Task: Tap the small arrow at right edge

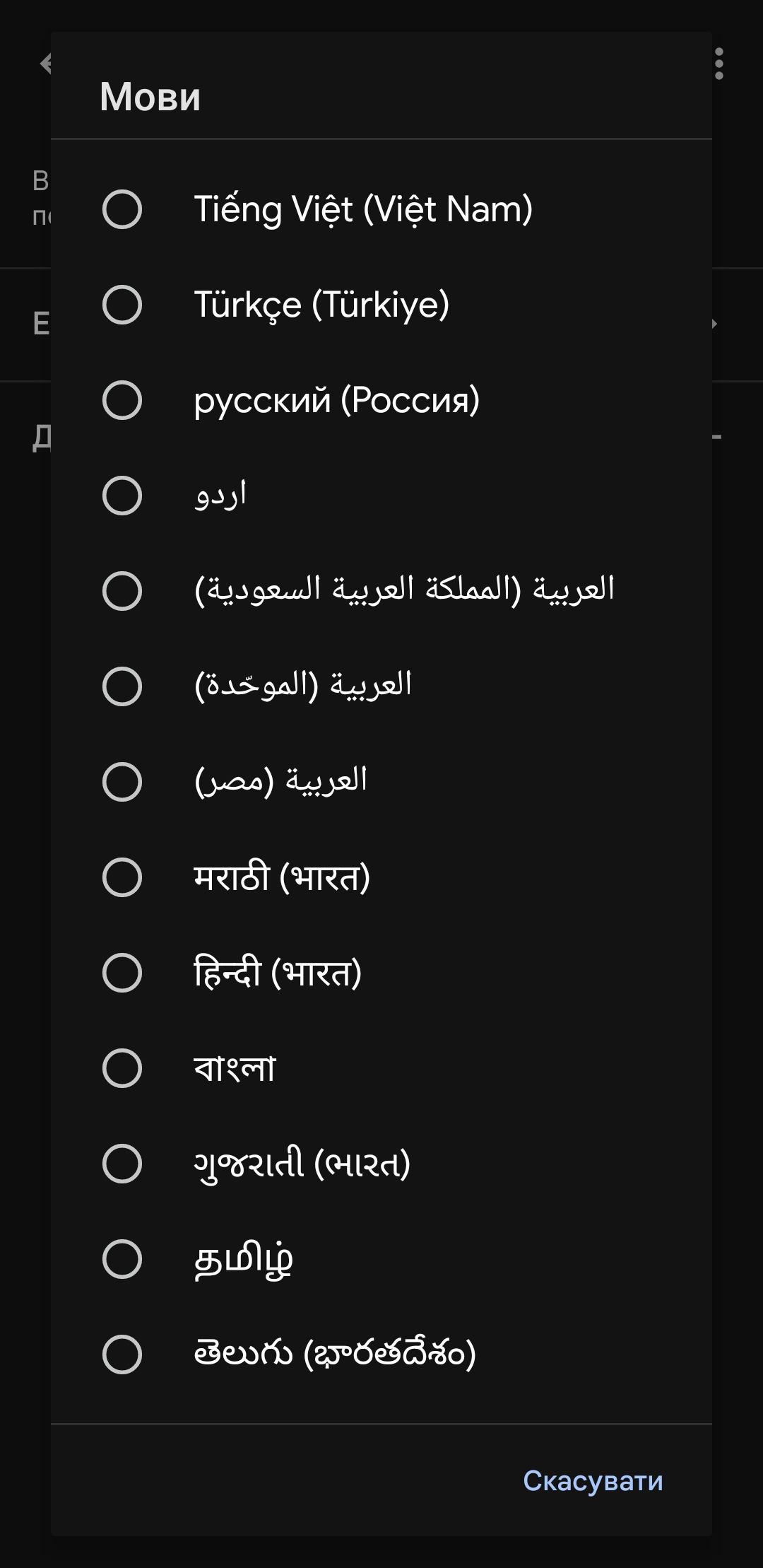Action: pyautogui.click(x=715, y=324)
